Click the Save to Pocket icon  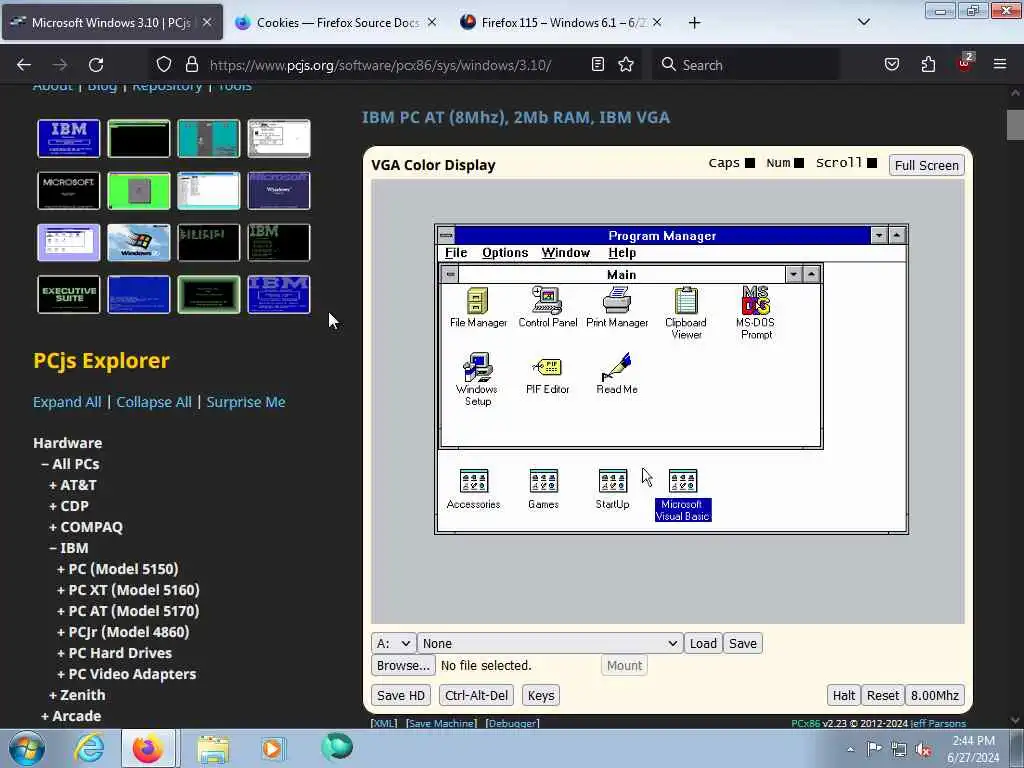tap(892, 65)
